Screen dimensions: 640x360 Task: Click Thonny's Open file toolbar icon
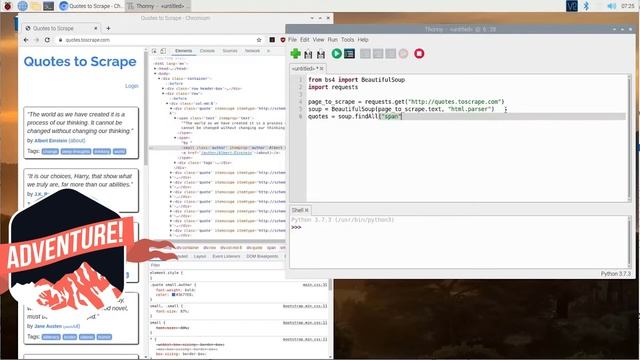click(308, 54)
